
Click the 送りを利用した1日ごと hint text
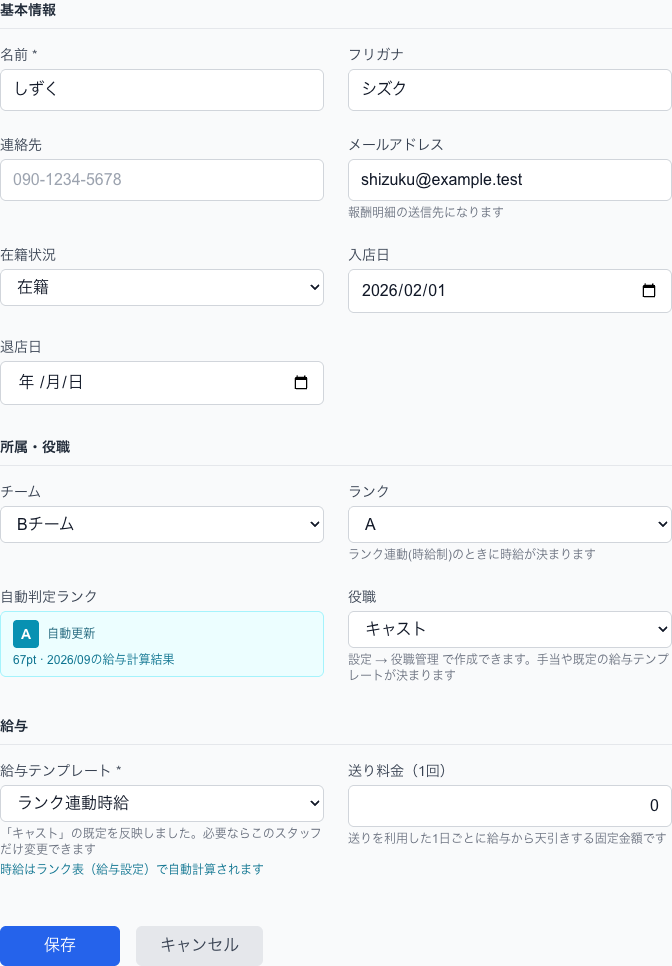click(x=508, y=838)
